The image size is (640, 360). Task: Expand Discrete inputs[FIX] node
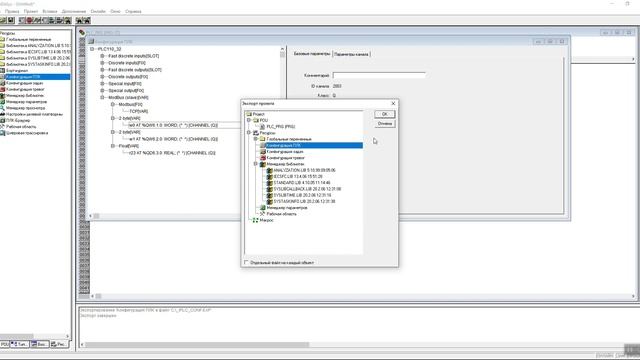(x=102, y=63)
